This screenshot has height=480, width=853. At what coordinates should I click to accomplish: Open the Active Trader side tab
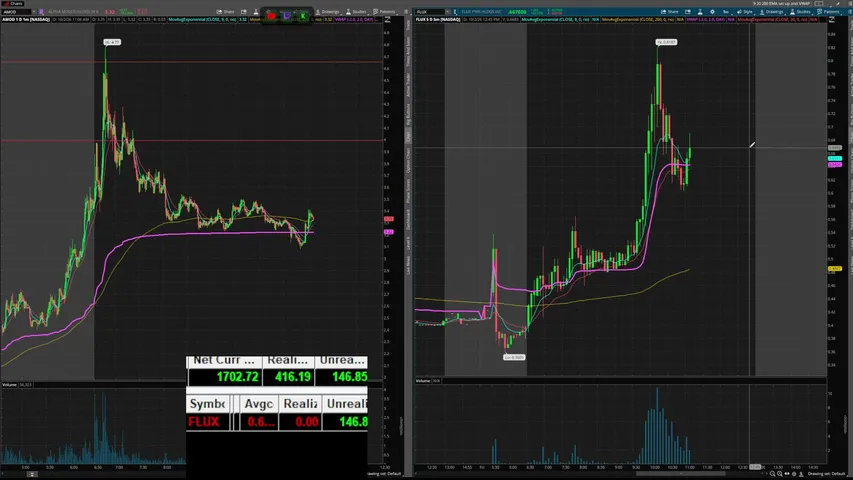[409, 84]
